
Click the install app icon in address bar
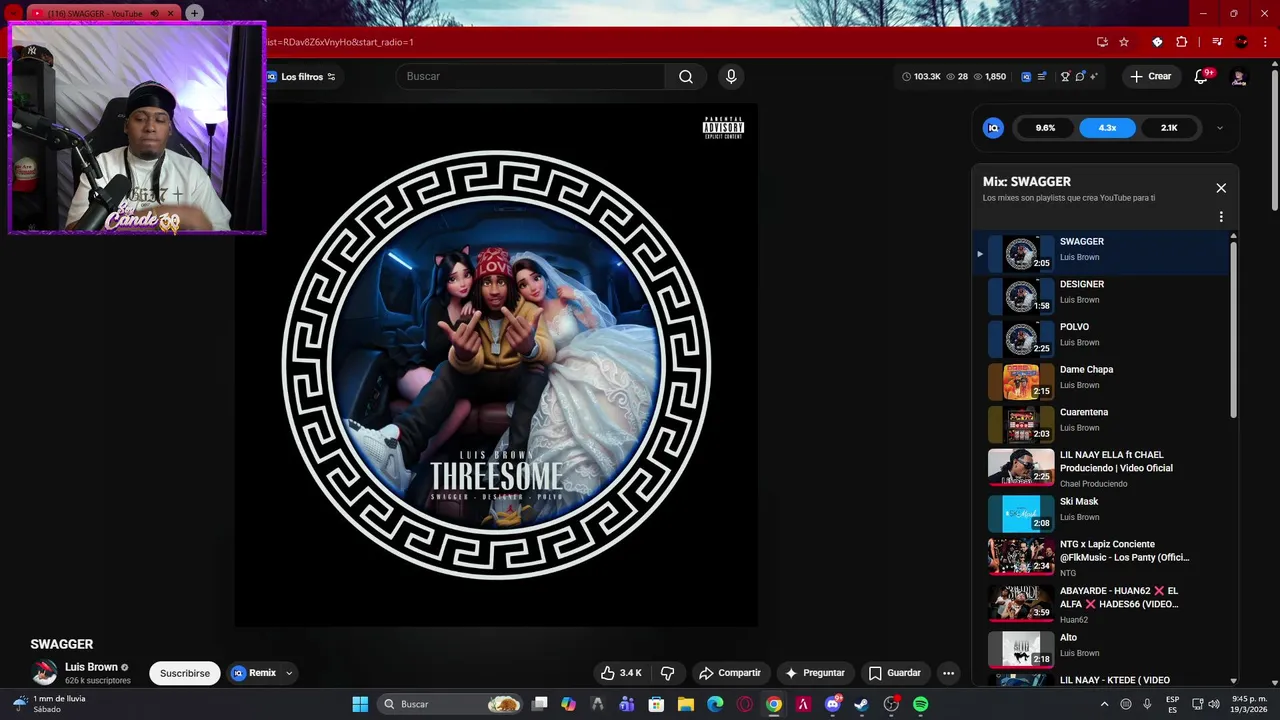[1102, 42]
